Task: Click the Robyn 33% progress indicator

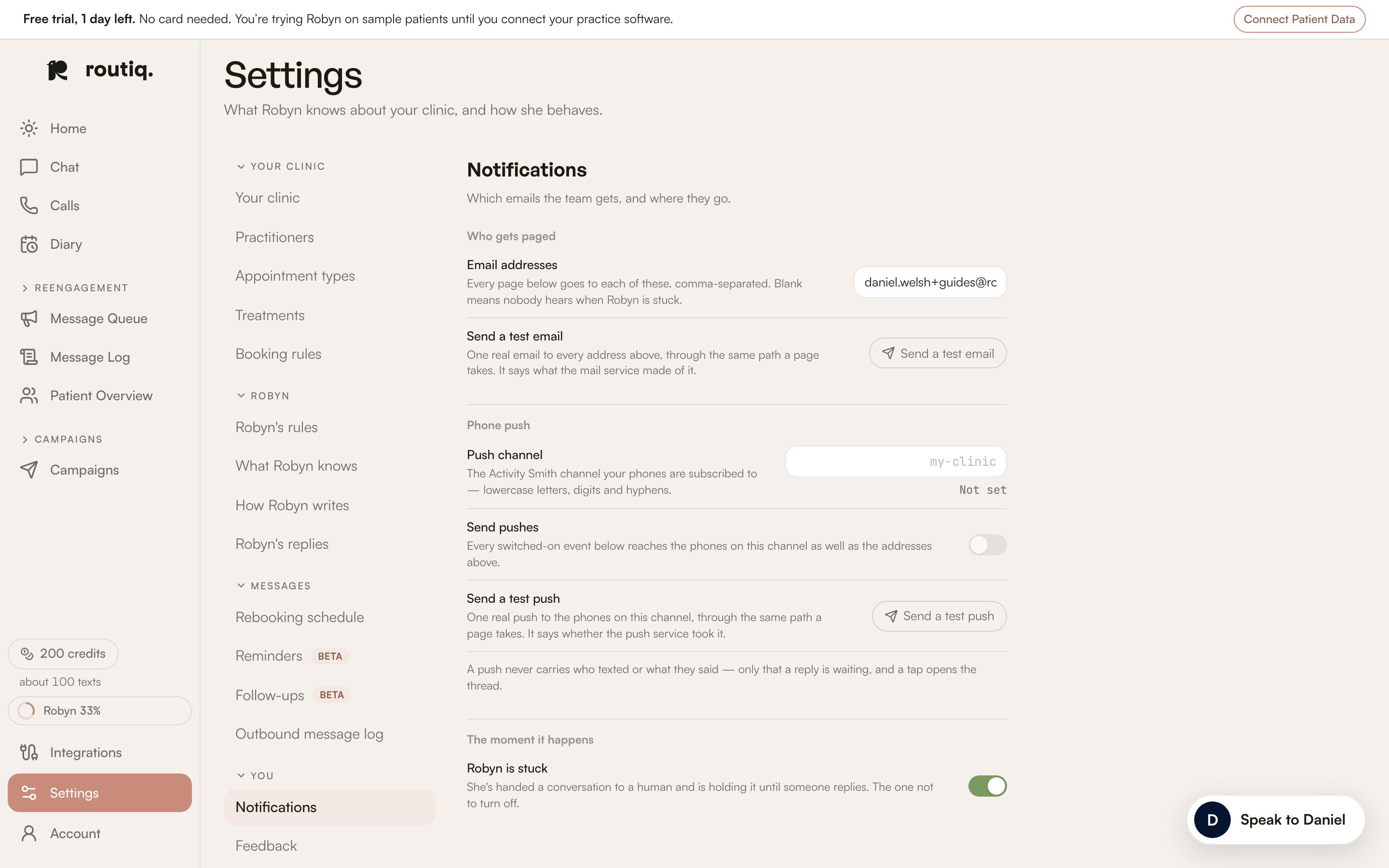Action: pos(100,711)
